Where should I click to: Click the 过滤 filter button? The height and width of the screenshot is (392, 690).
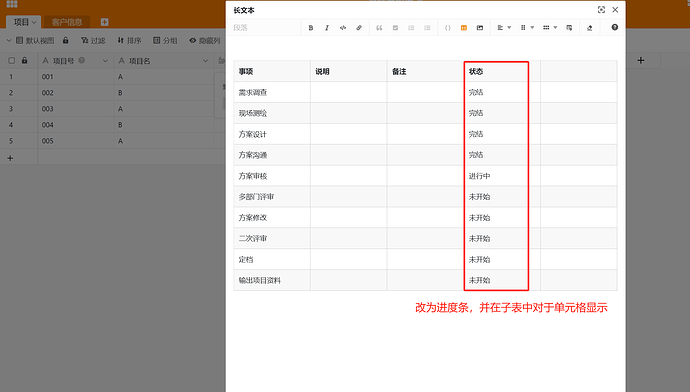93,40
